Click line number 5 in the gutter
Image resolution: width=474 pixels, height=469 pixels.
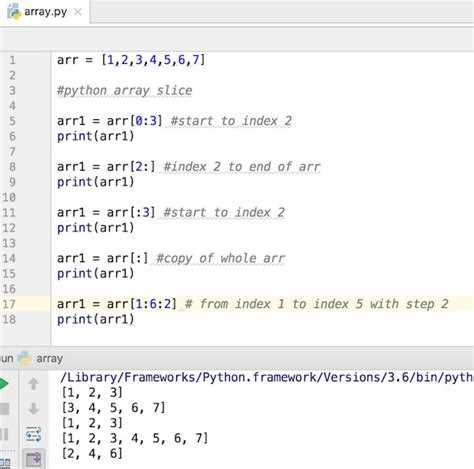tap(12, 121)
